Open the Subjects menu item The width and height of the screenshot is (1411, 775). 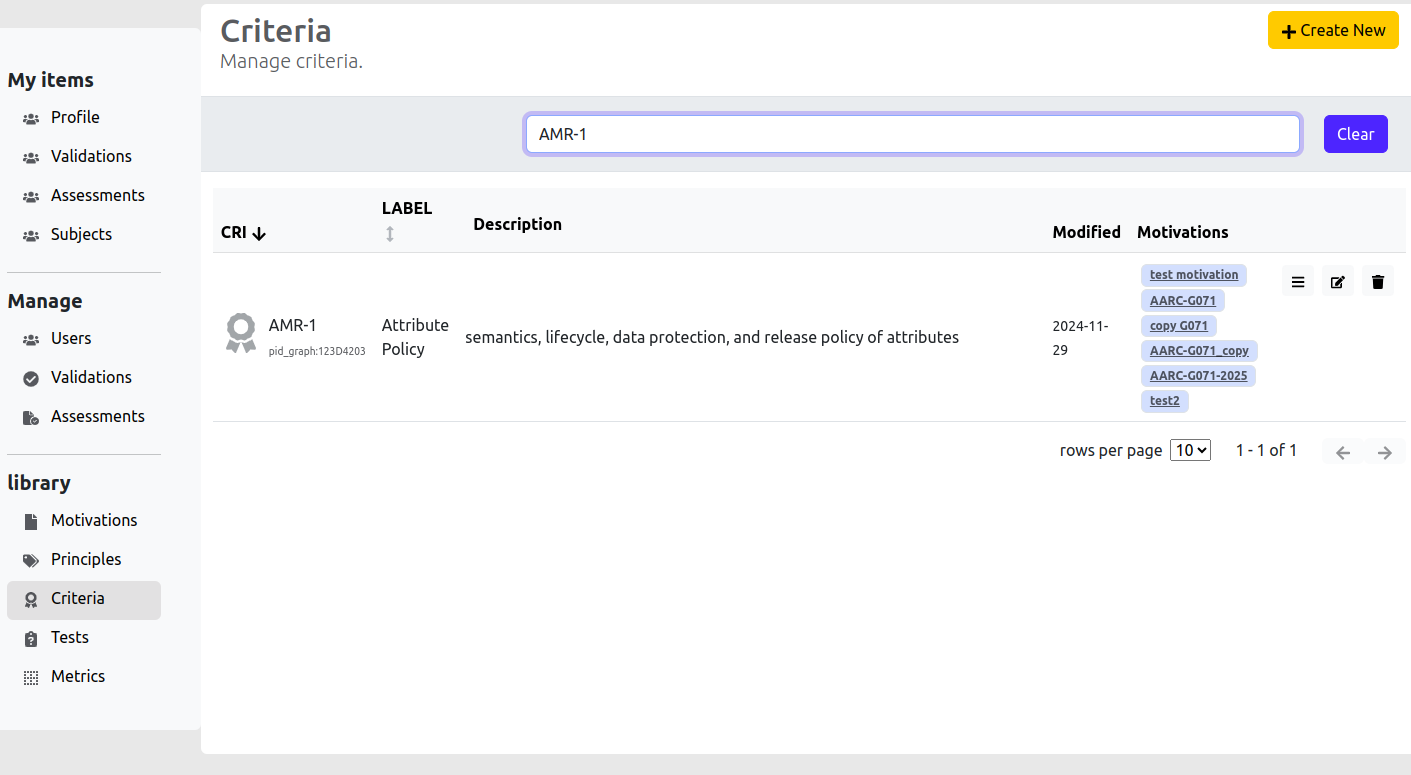click(x=84, y=234)
